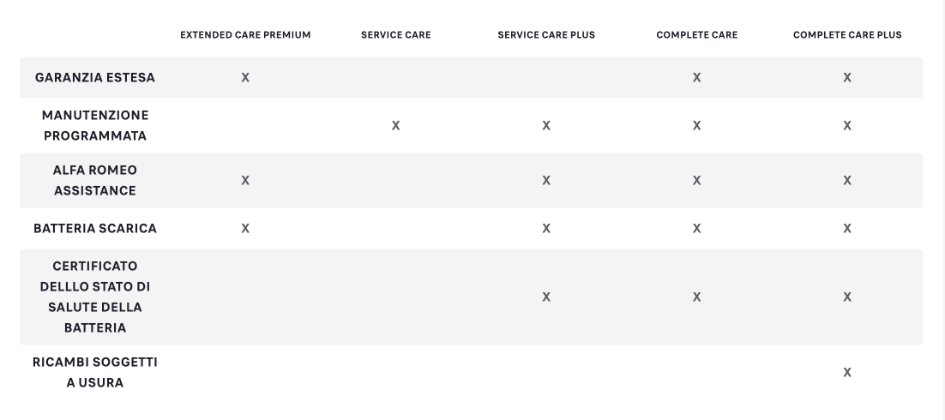Click the Garanzia Estesa row label

[x=95, y=77]
